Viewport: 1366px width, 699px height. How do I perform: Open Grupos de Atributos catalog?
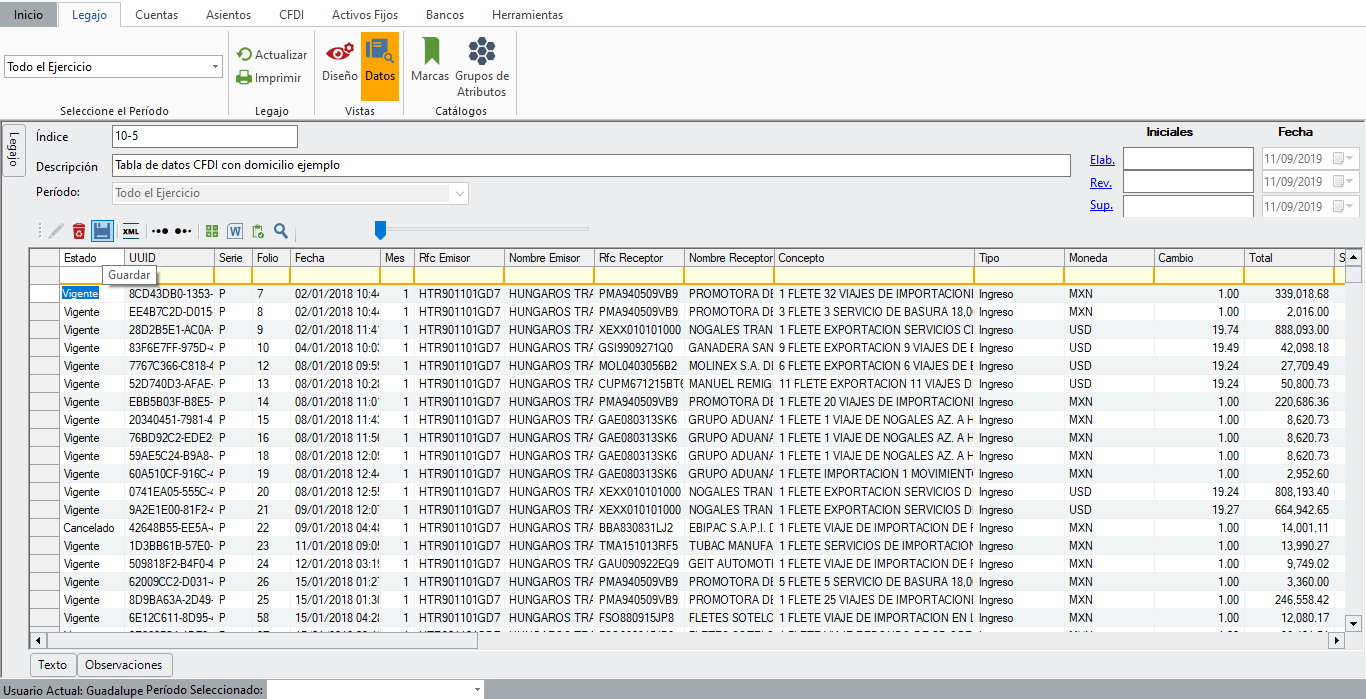482,67
